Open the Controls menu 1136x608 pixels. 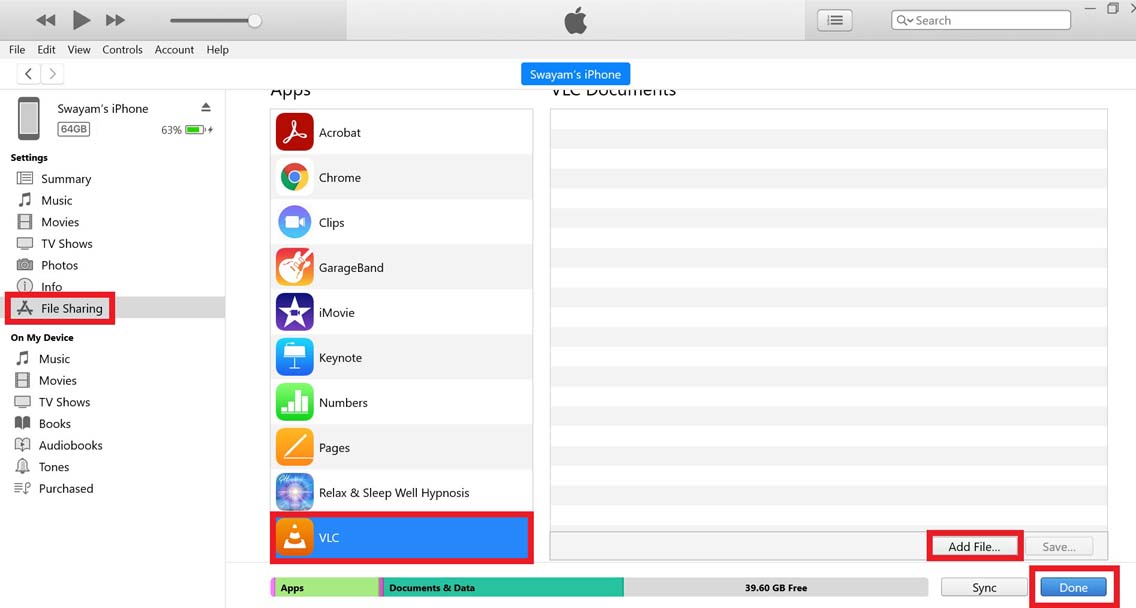pyautogui.click(x=122, y=49)
